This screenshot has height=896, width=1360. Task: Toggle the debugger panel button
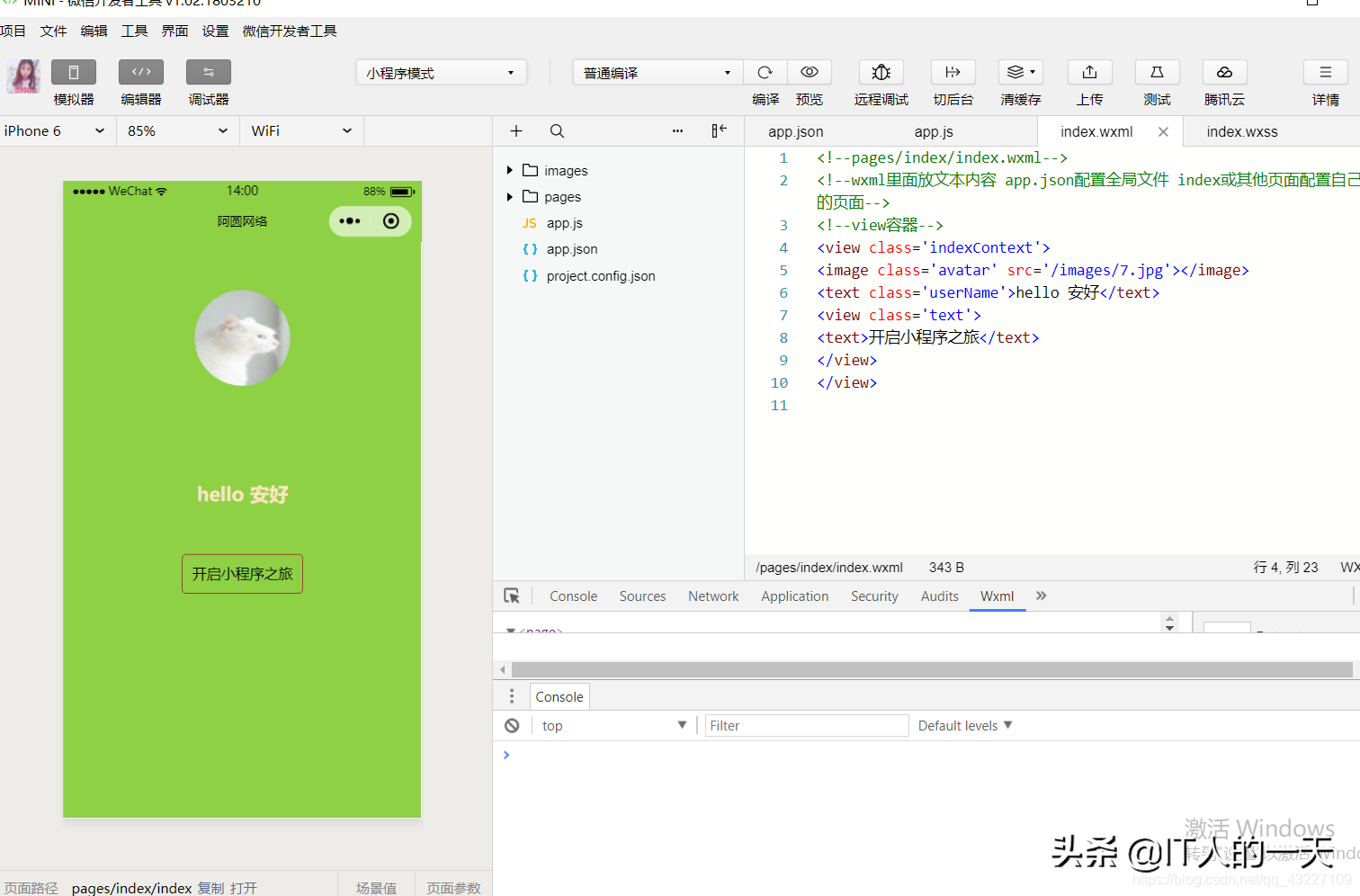point(208,73)
